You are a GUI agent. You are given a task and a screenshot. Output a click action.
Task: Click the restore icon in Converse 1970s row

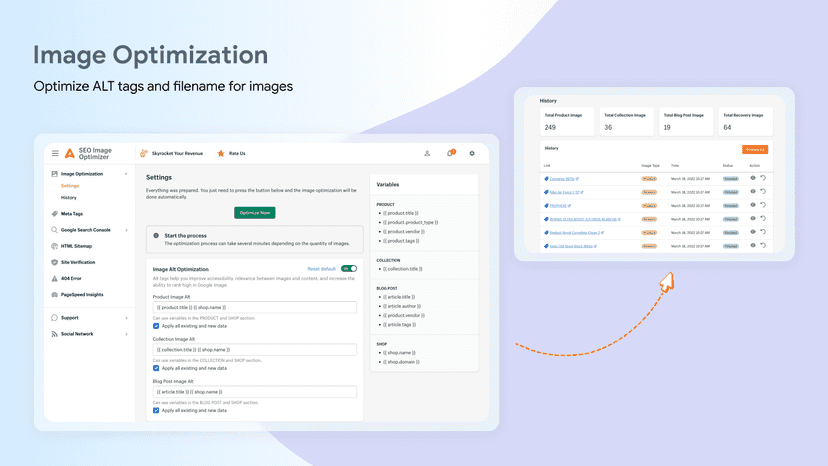[x=763, y=178]
